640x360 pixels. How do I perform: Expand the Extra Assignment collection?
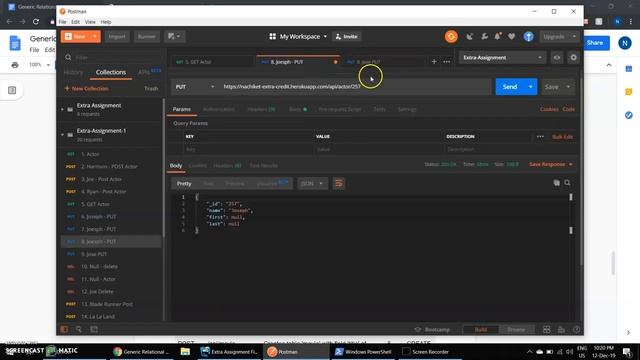point(62,109)
